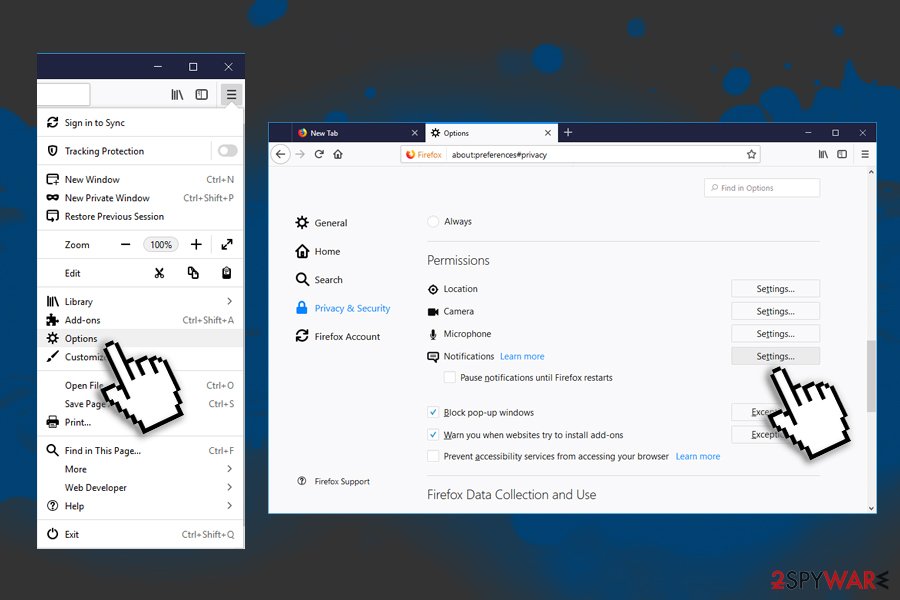Select the Always radio option
Image resolution: width=900 pixels, height=600 pixels.
[x=433, y=222]
